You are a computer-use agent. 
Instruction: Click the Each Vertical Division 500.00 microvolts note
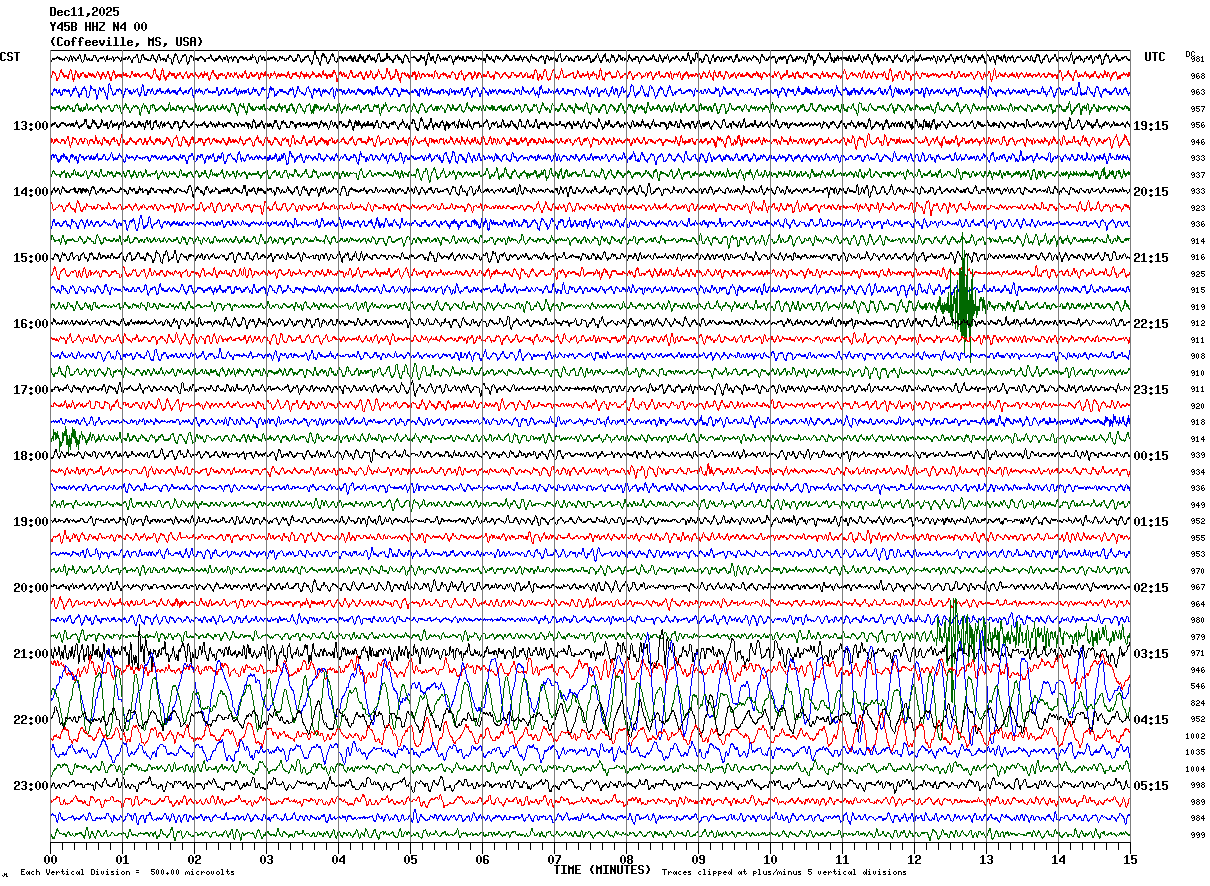point(127,872)
